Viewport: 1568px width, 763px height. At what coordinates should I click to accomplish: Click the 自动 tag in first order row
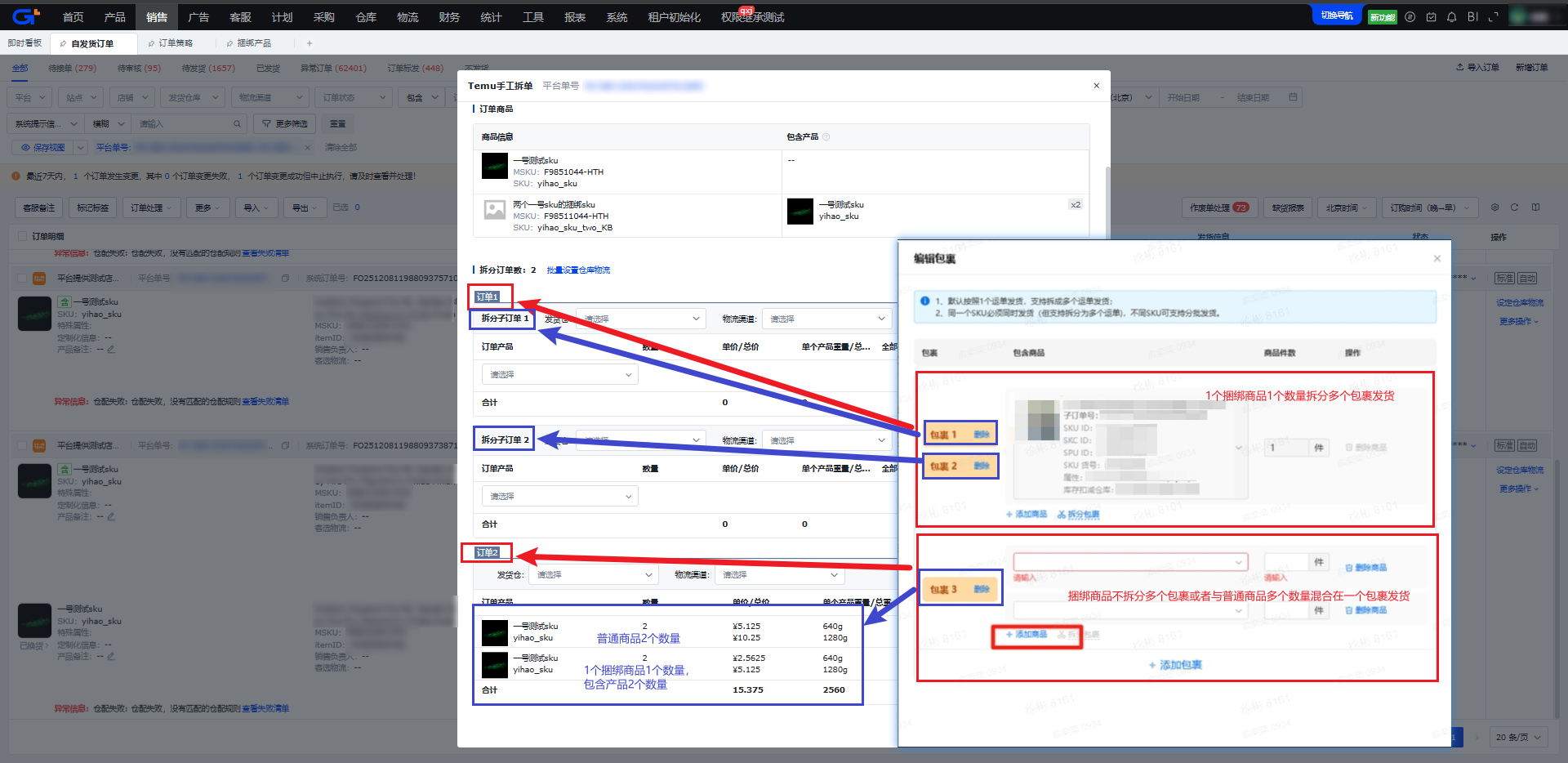click(x=1527, y=279)
